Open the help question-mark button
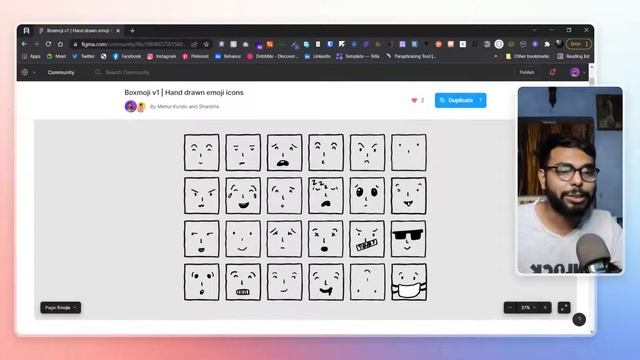Viewport: 640px width, 360px height. click(x=579, y=320)
